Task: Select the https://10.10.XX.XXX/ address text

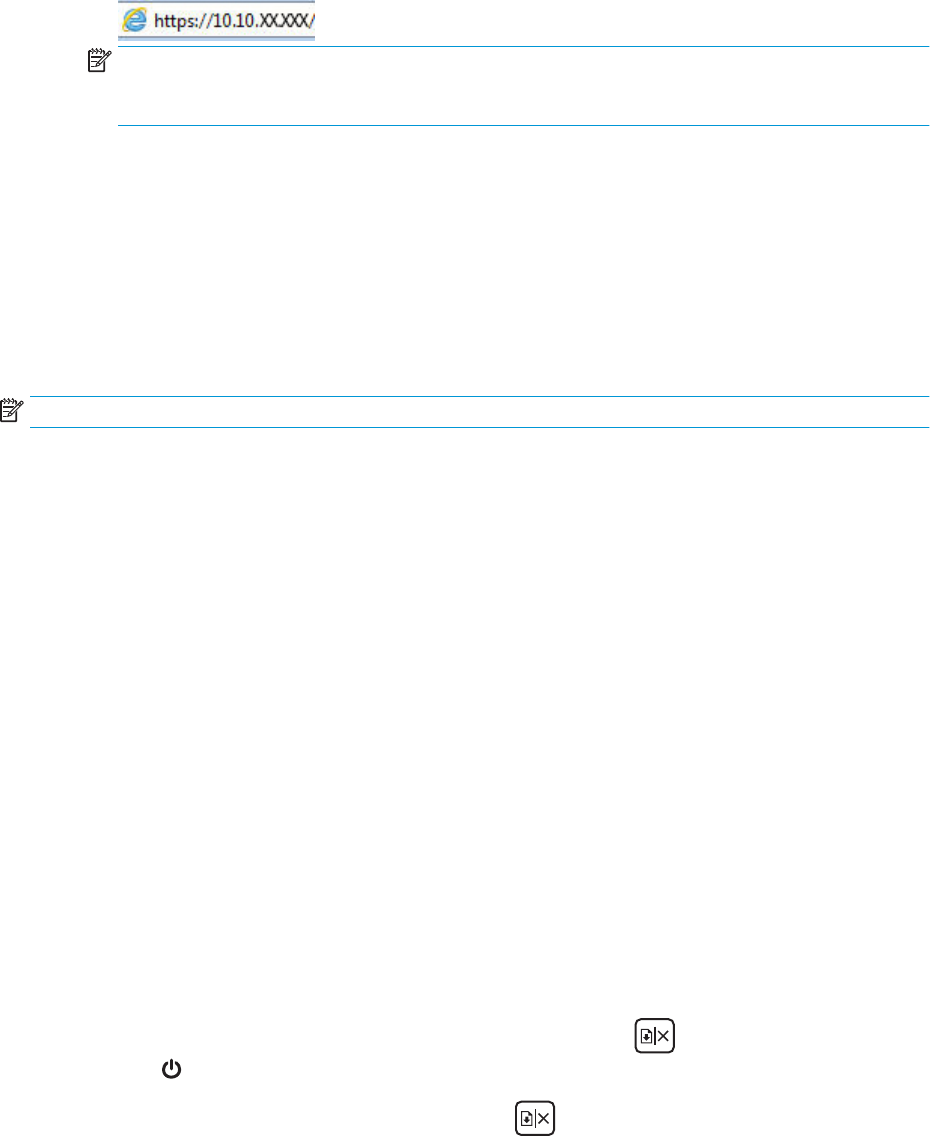Action: click(234, 21)
